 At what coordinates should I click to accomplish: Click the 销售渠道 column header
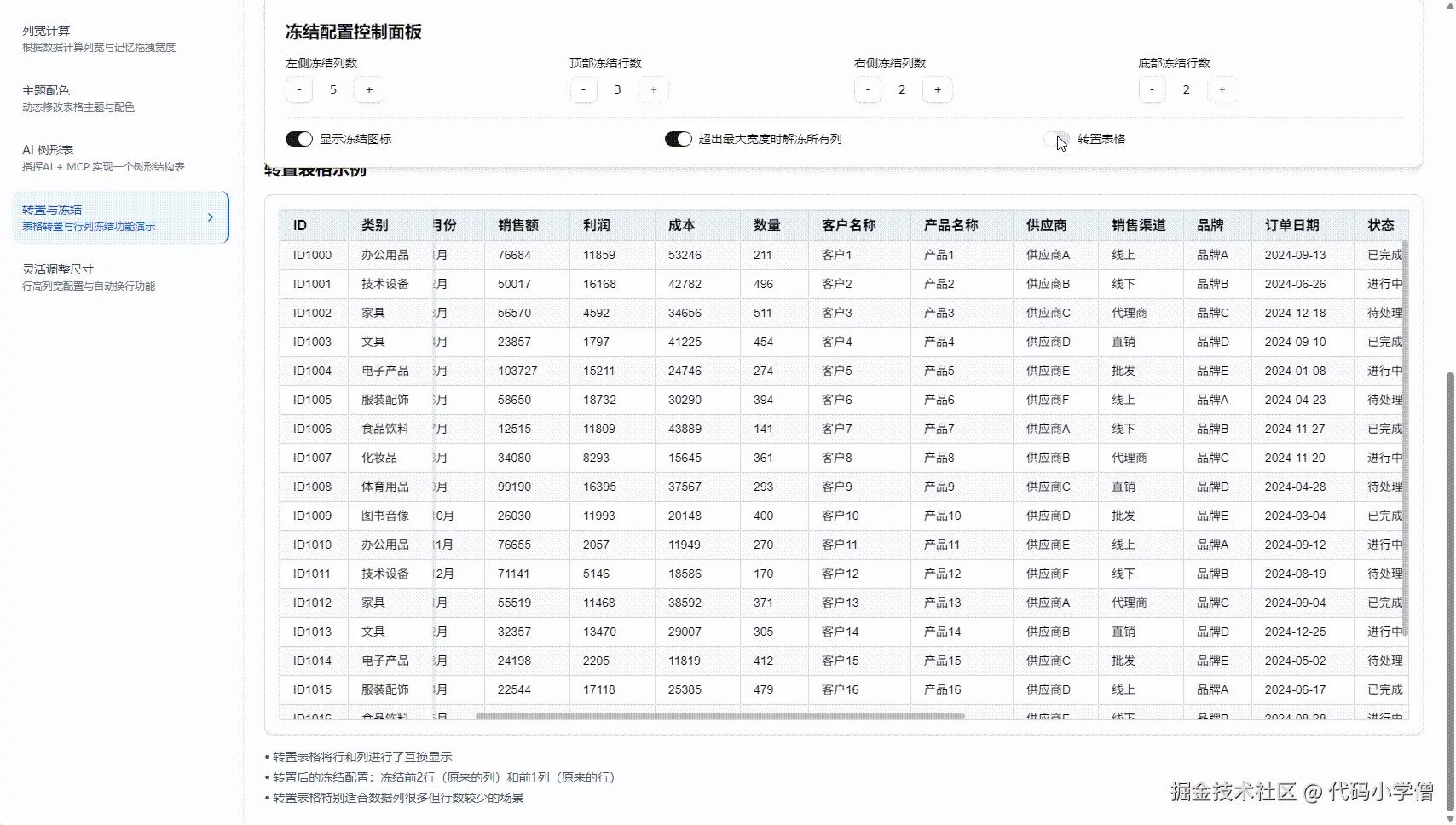point(1141,225)
